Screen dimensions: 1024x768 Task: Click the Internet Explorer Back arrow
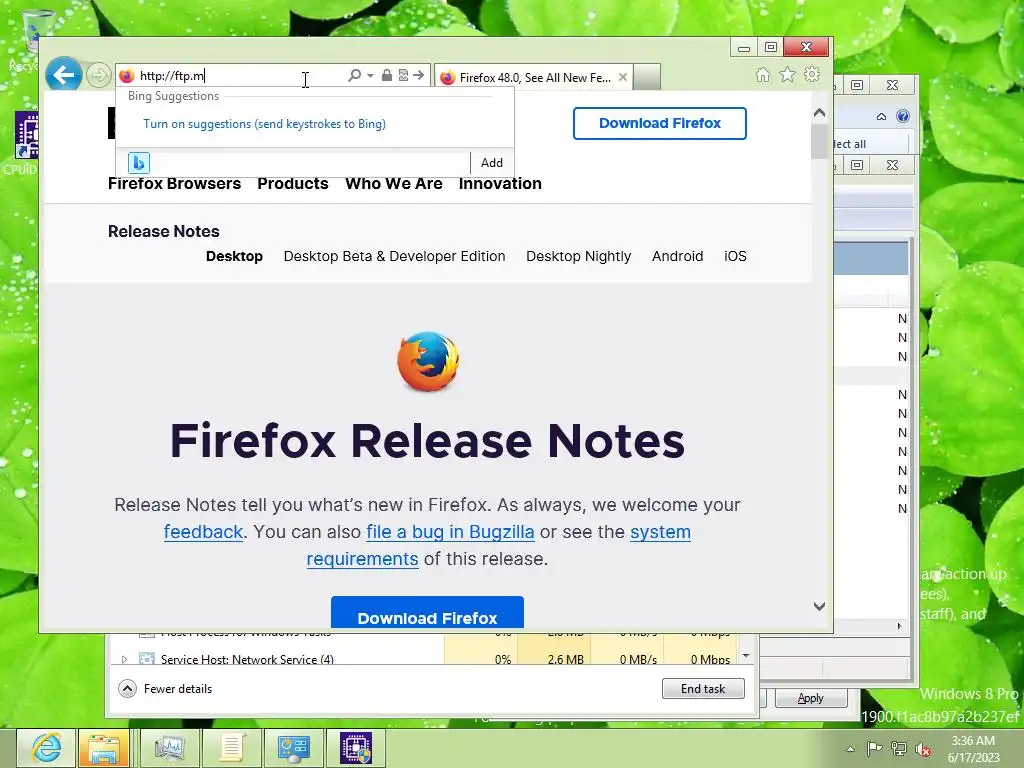(x=63, y=75)
